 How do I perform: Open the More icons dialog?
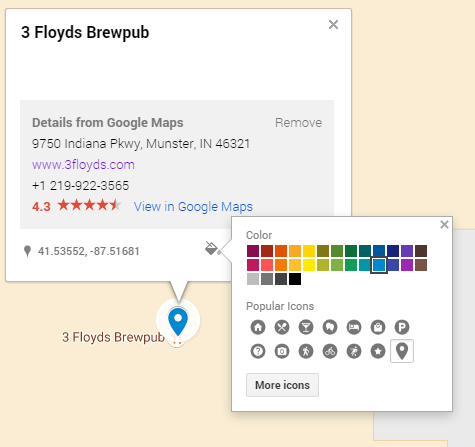tap(282, 385)
